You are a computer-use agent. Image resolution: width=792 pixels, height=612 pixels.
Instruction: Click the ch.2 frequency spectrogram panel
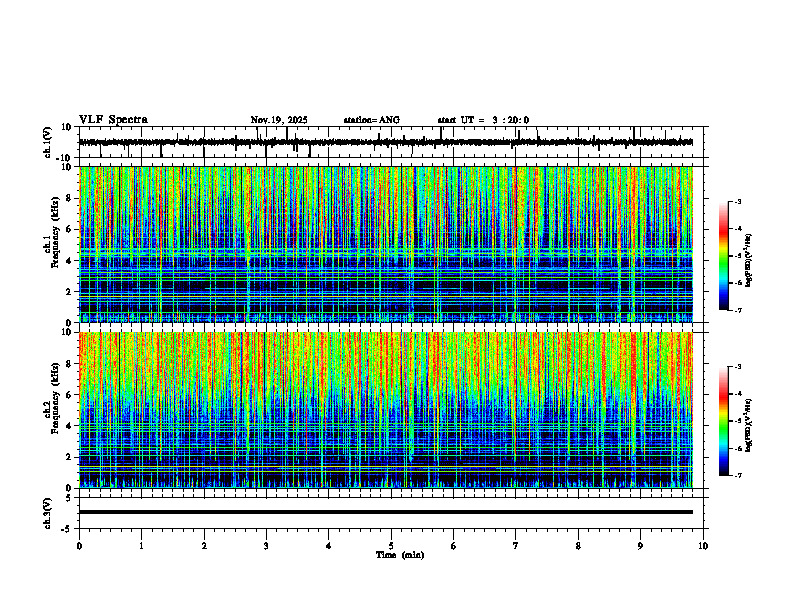point(386,410)
